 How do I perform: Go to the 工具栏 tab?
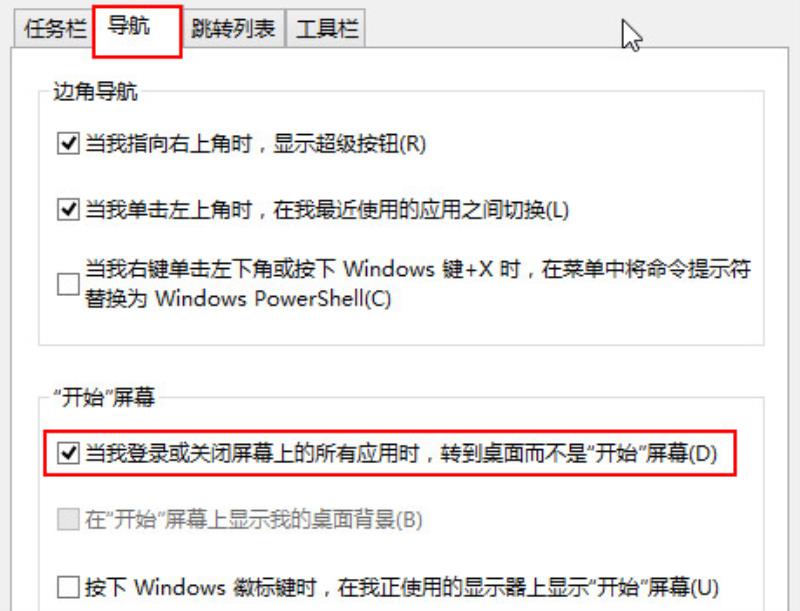[326, 29]
